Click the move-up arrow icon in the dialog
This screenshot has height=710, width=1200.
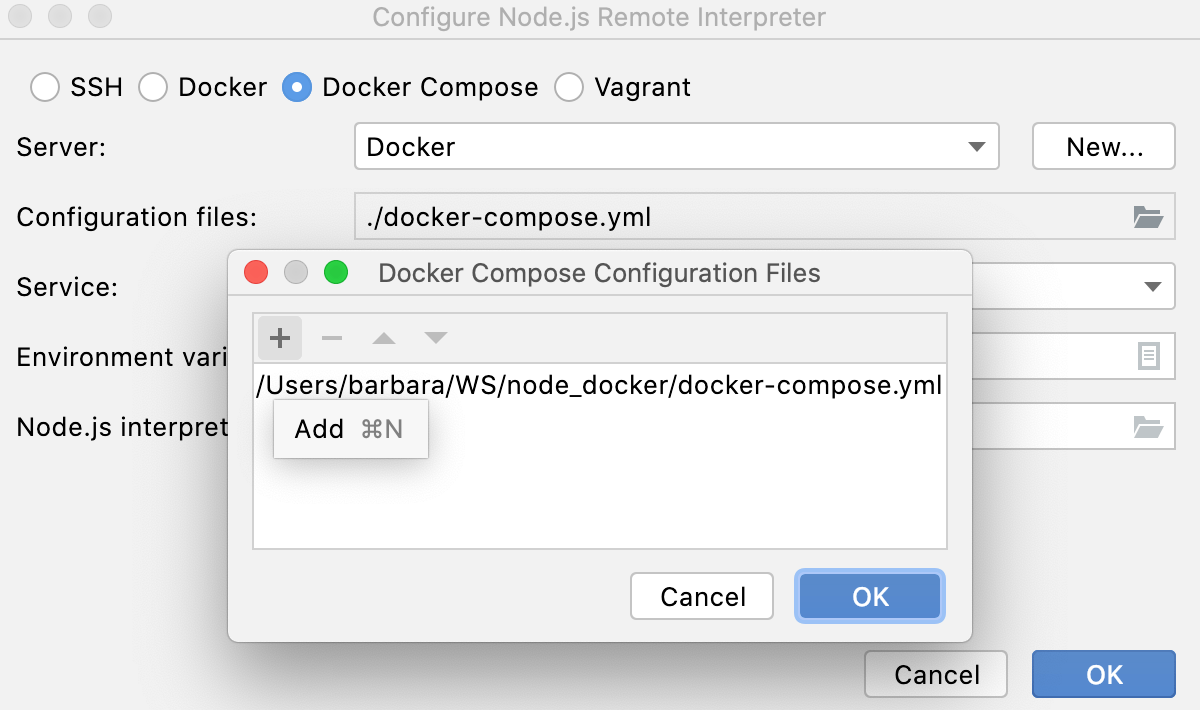384,338
